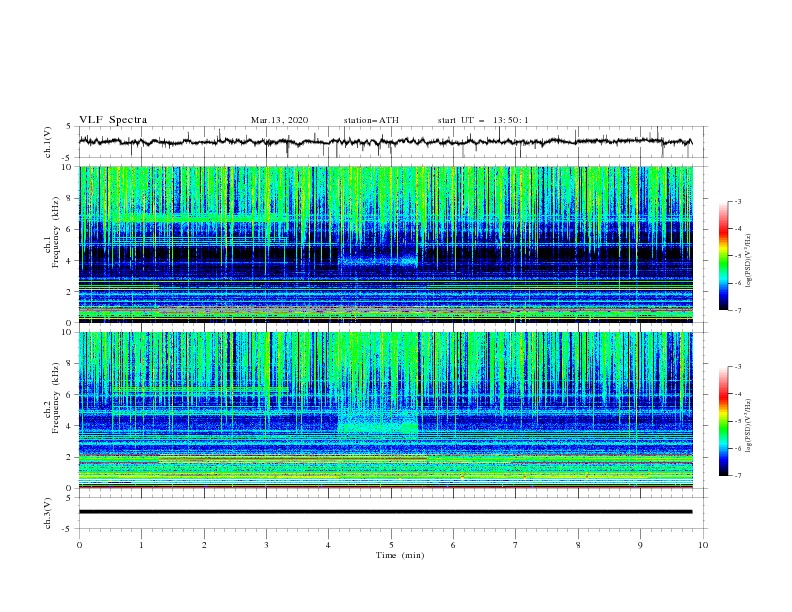Screen dimensions: 792x612
Task: Click time axis tick label "3"
Action: point(267,545)
